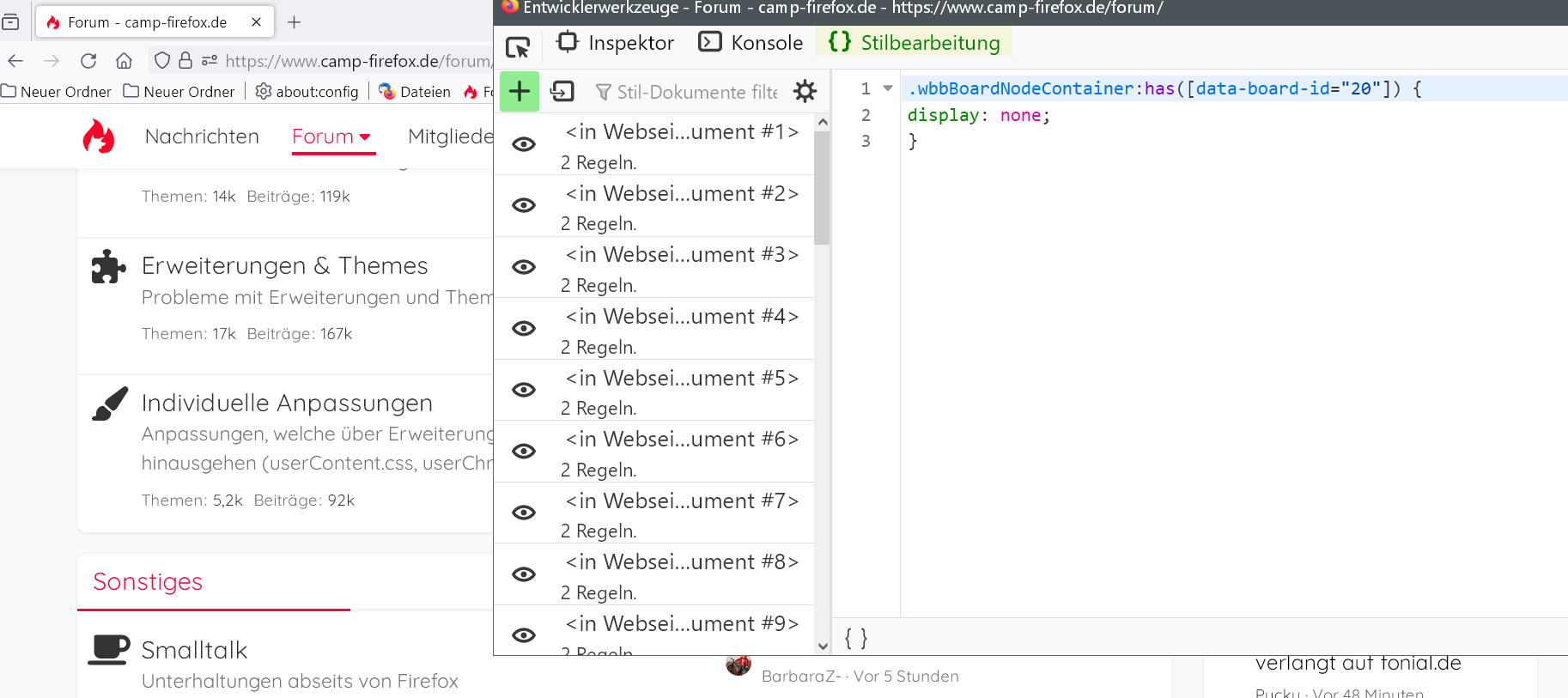Toggle visibility of stylesheet document #1
Image resolution: width=1568 pixels, height=698 pixels.
[x=524, y=144]
